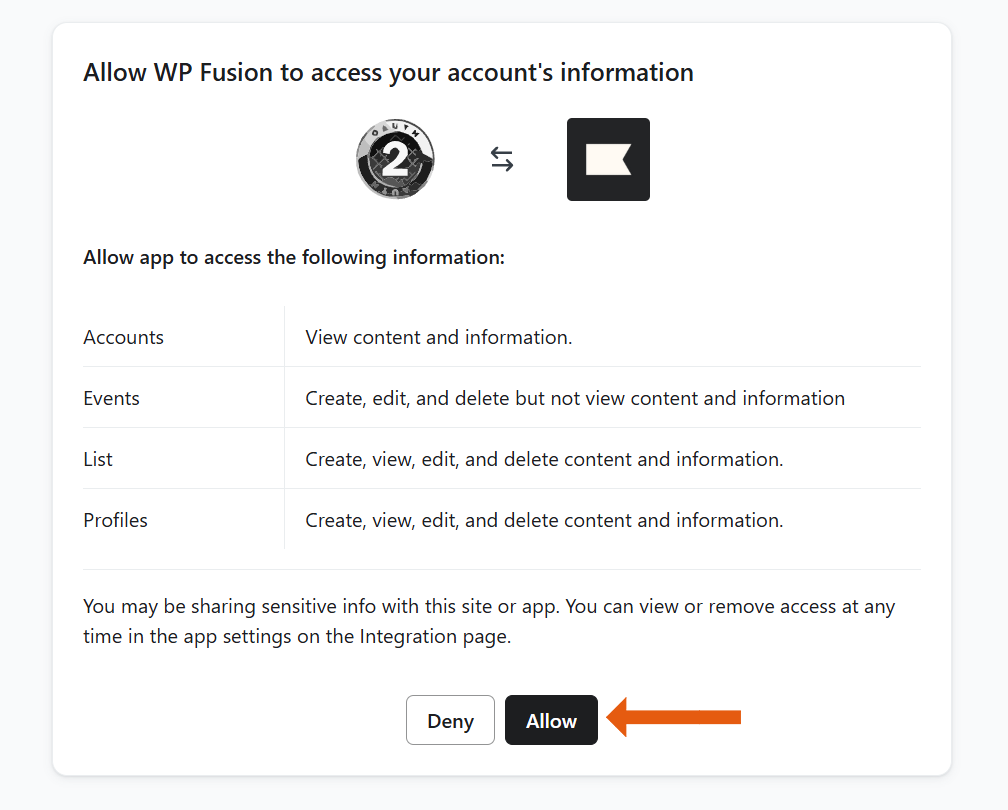Click the bidirectional sync arrows icon

tap(501, 159)
